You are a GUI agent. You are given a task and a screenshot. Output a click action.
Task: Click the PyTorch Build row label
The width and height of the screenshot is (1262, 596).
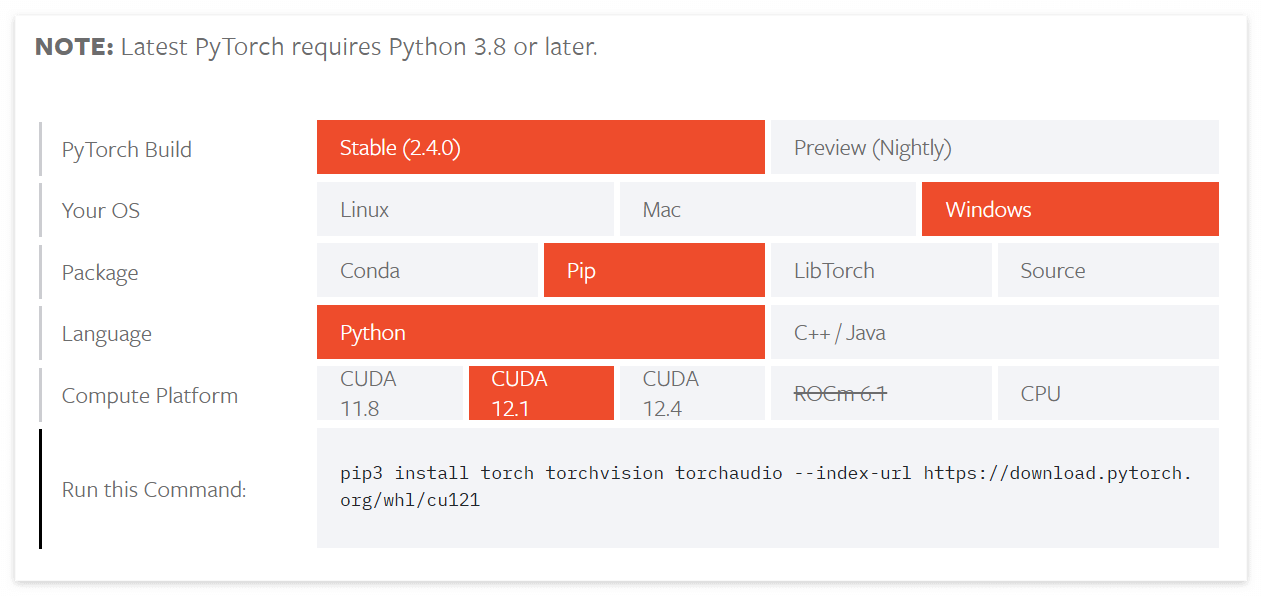(x=126, y=149)
